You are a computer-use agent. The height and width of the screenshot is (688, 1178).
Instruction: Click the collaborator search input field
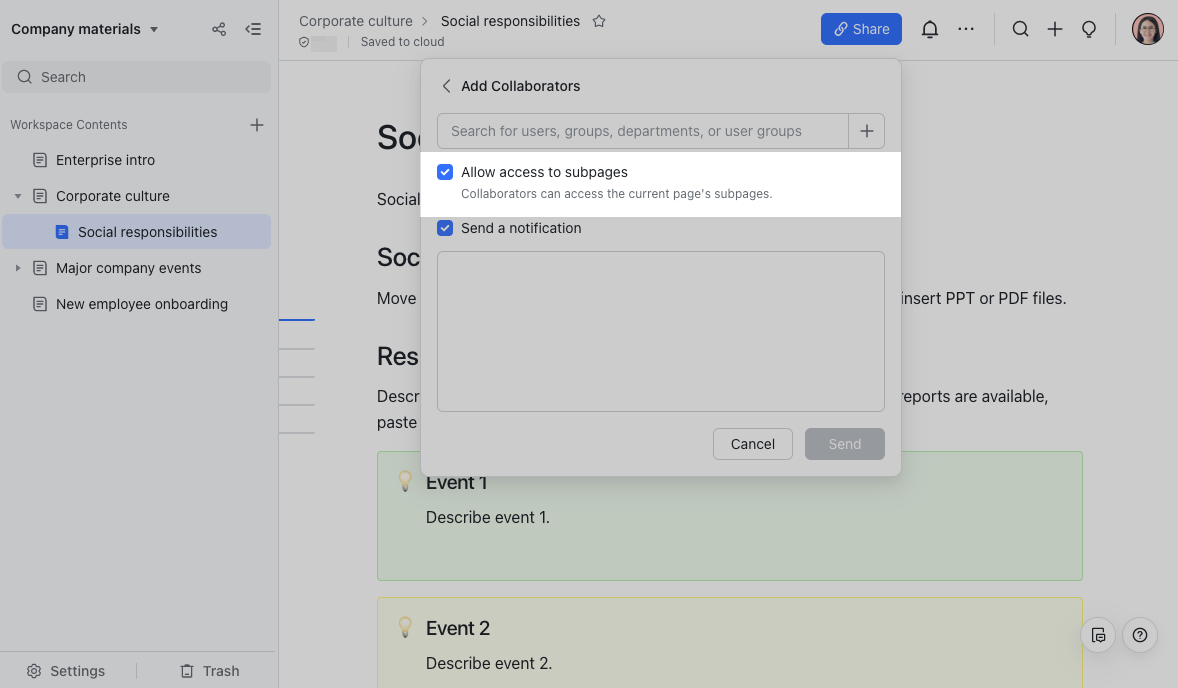point(642,131)
